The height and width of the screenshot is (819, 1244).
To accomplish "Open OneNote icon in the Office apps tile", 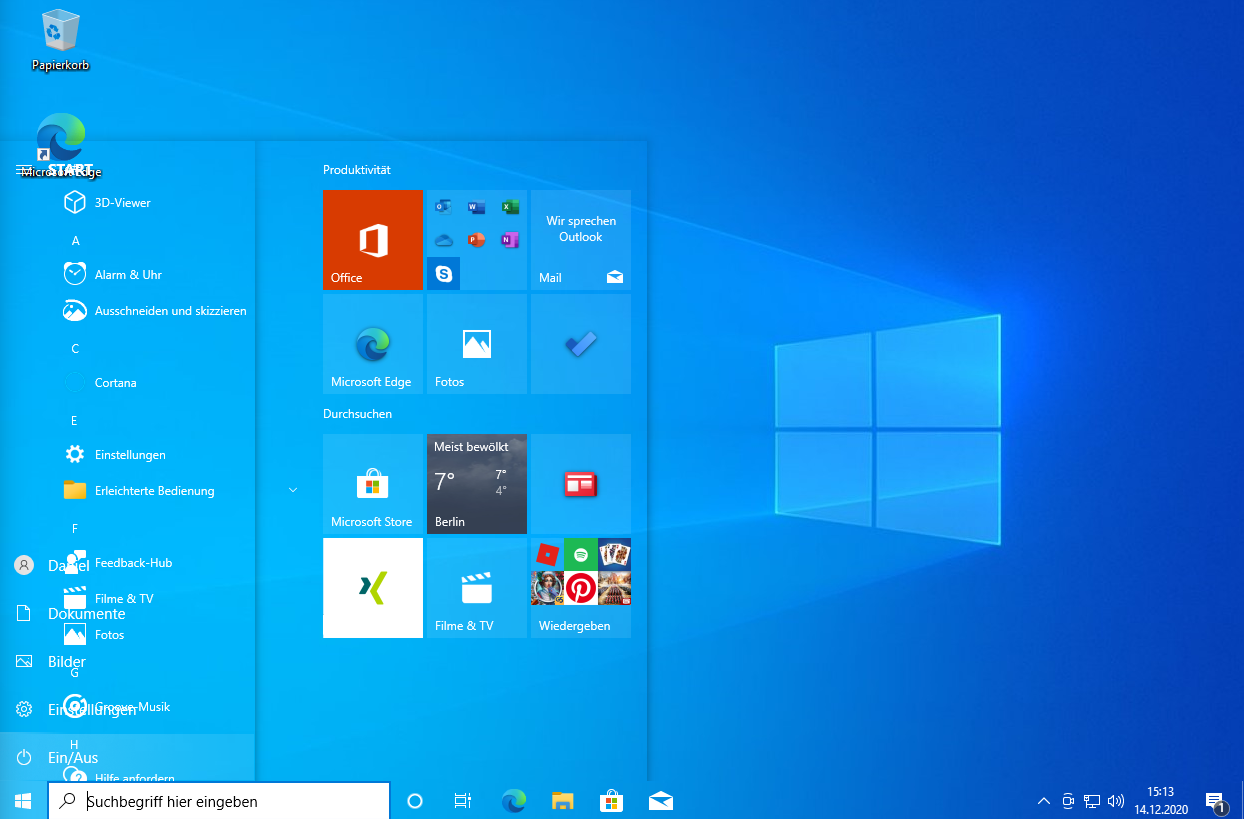I will pos(509,240).
